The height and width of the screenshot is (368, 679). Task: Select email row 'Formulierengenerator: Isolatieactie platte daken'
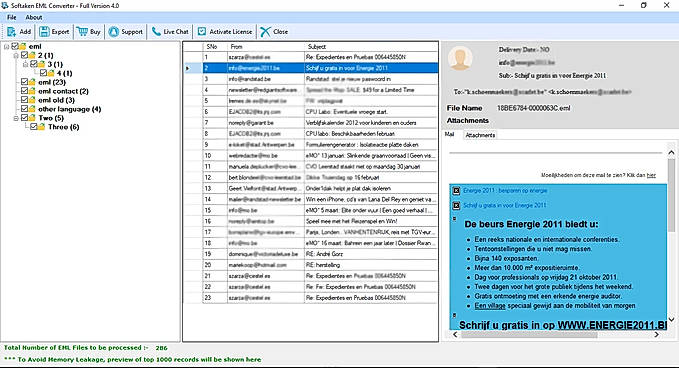[320, 145]
